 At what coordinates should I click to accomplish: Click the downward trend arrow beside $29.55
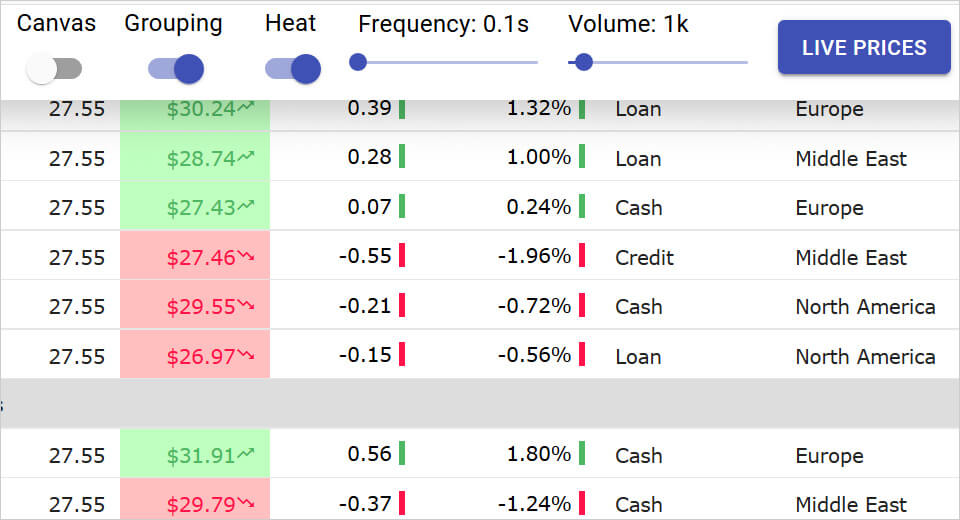[247, 306]
